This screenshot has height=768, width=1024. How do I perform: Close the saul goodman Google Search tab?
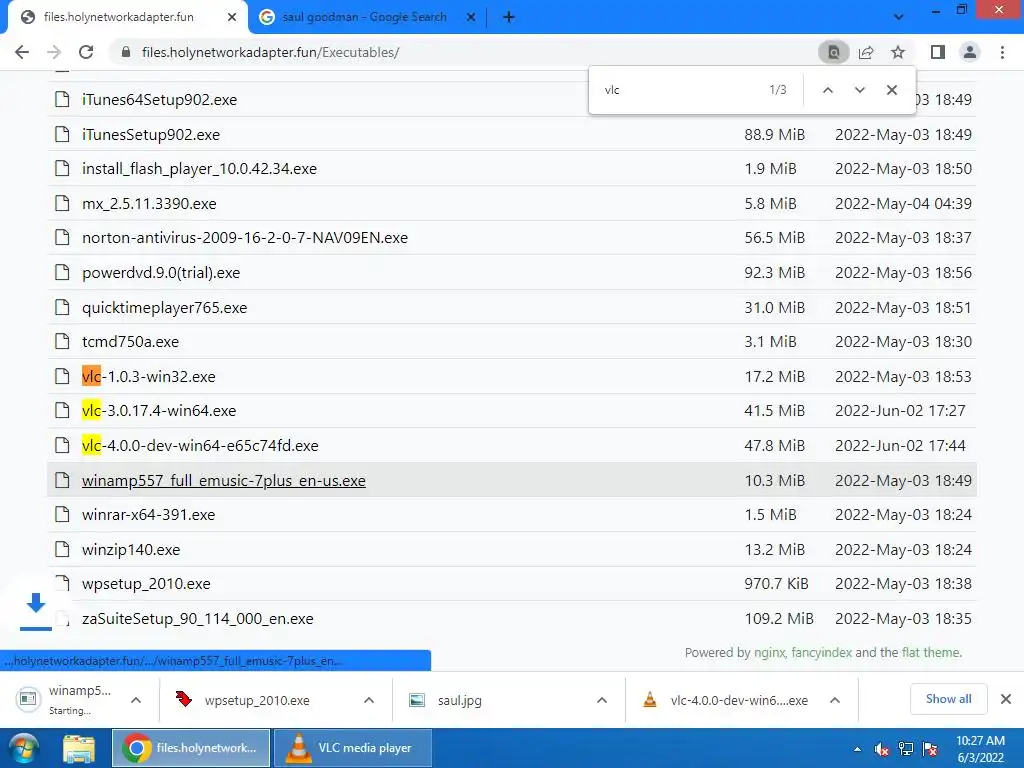click(x=471, y=18)
